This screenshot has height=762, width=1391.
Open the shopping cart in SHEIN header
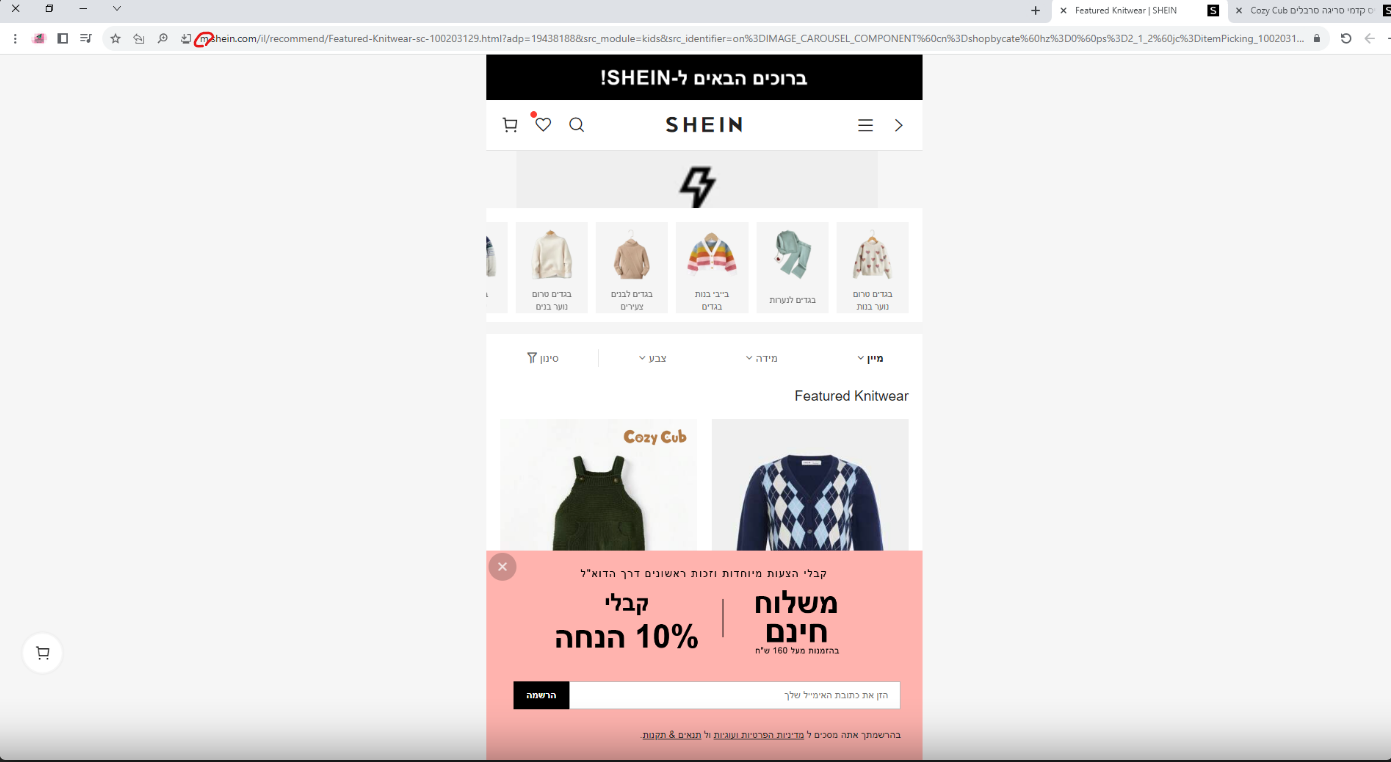510,125
